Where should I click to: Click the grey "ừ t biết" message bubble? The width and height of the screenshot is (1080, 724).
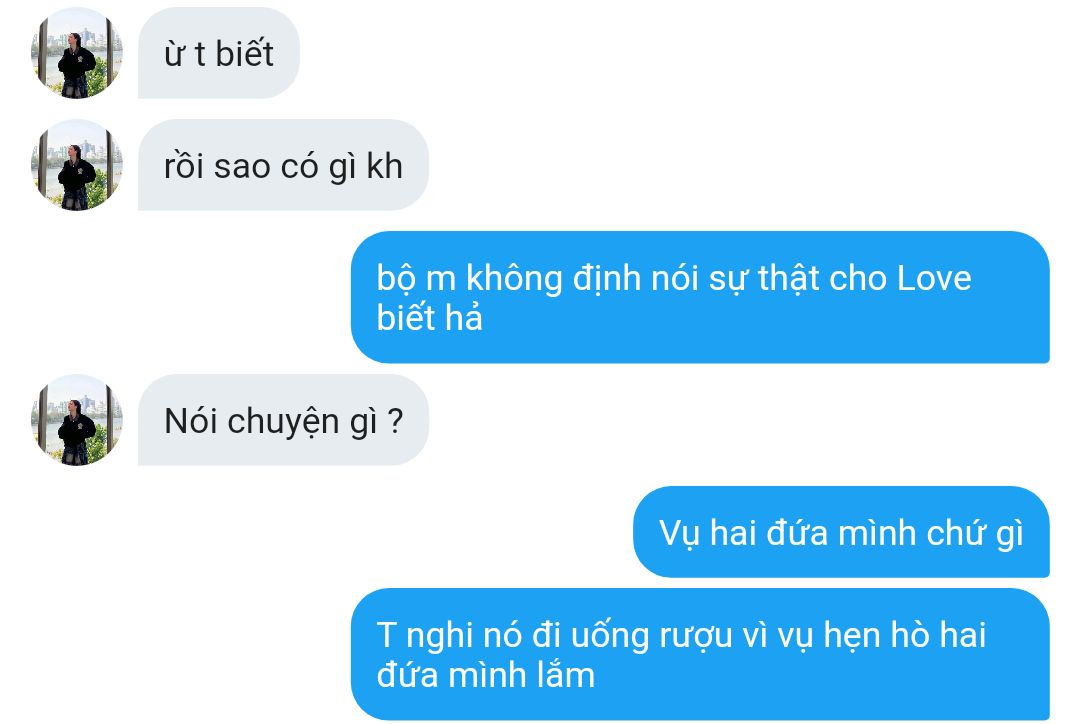[x=219, y=53]
